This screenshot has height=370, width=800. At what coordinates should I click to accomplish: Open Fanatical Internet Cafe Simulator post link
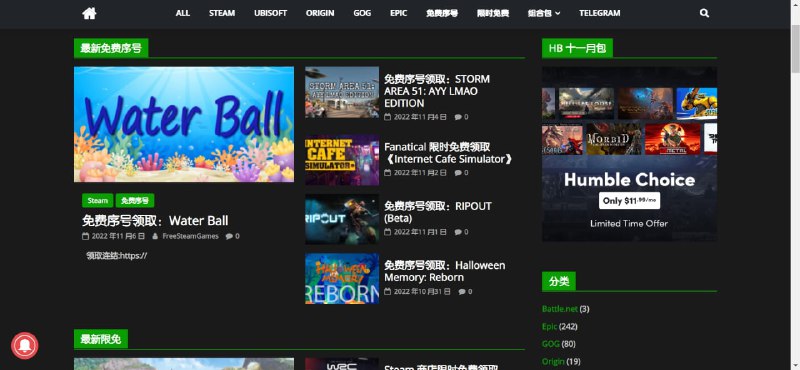pyautogui.click(x=448, y=153)
